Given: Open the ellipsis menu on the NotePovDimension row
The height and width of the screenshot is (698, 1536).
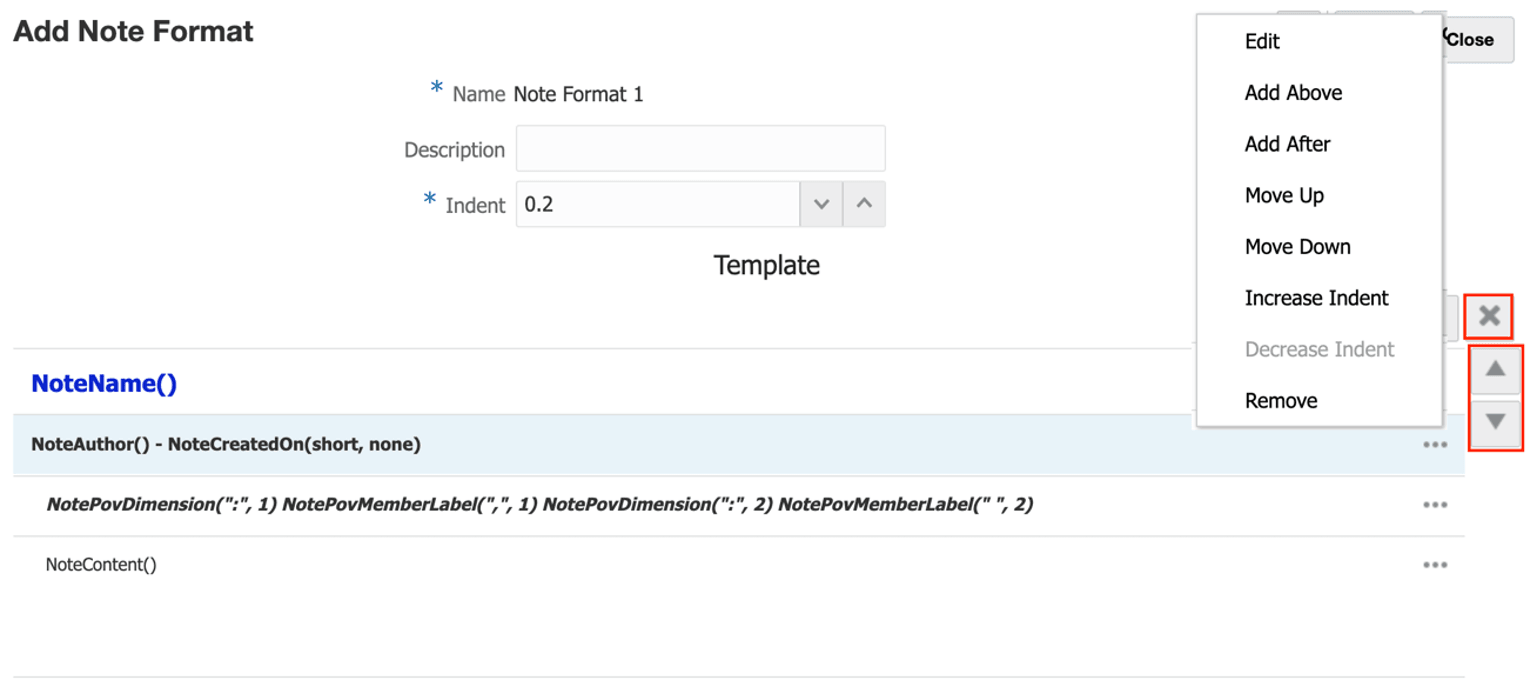Looking at the screenshot, I should tap(1435, 505).
